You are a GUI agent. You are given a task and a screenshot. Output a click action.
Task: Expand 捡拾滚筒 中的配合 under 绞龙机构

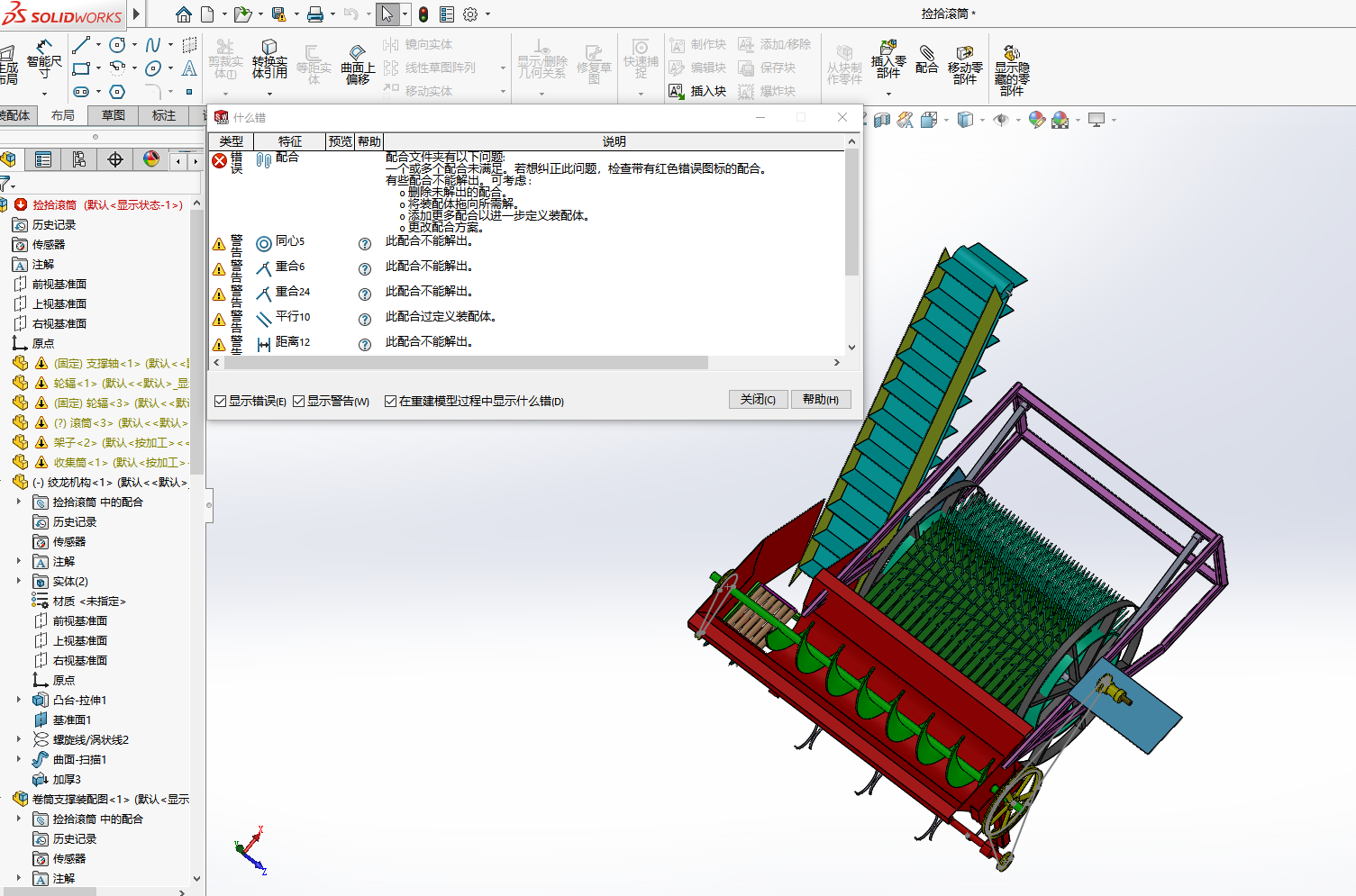point(19,502)
